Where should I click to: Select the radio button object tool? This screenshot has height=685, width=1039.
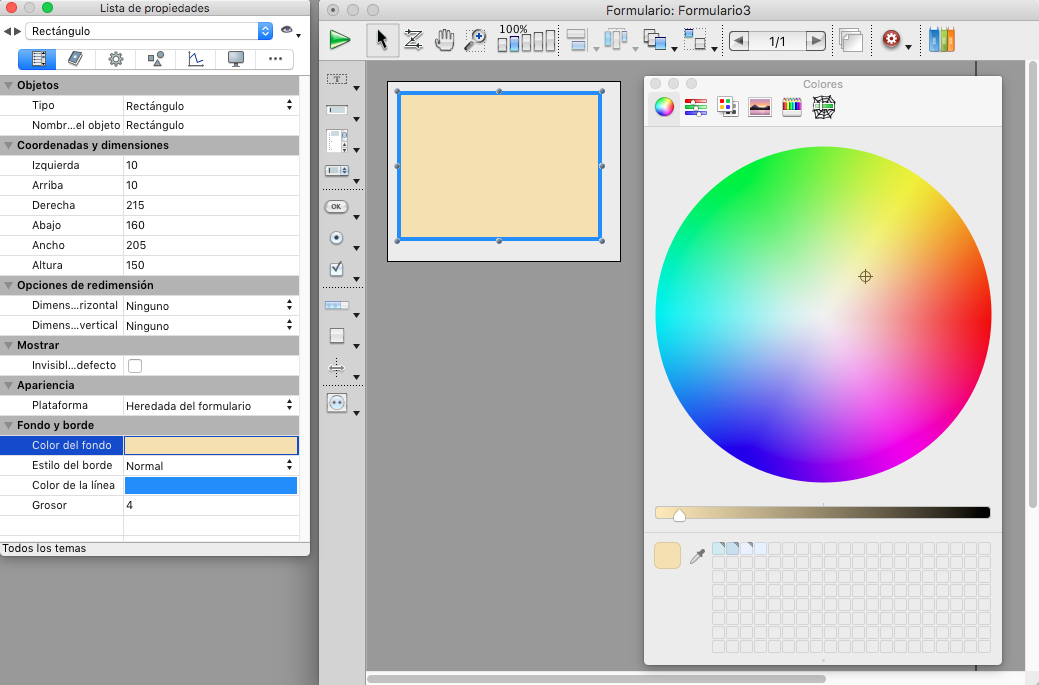click(x=337, y=238)
